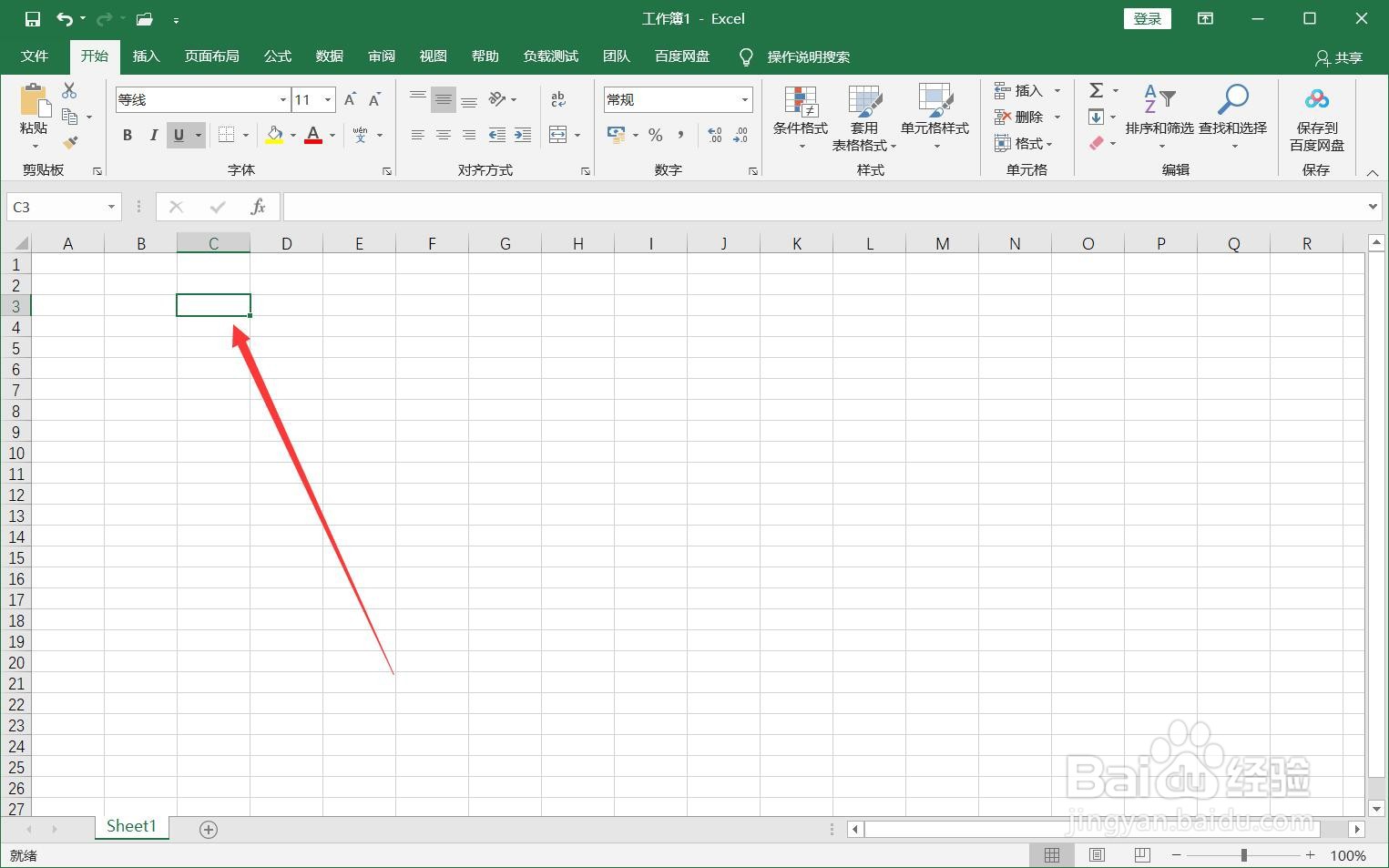Image resolution: width=1389 pixels, height=868 pixels.
Task: Increase the font size
Action: tap(350, 99)
